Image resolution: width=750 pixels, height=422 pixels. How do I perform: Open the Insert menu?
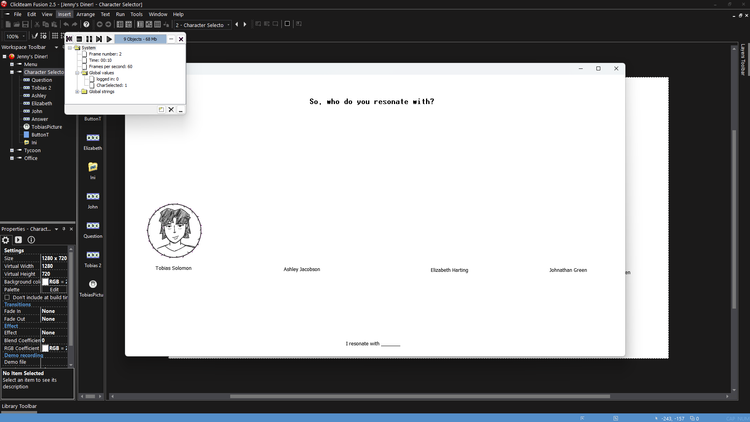pyautogui.click(x=64, y=14)
